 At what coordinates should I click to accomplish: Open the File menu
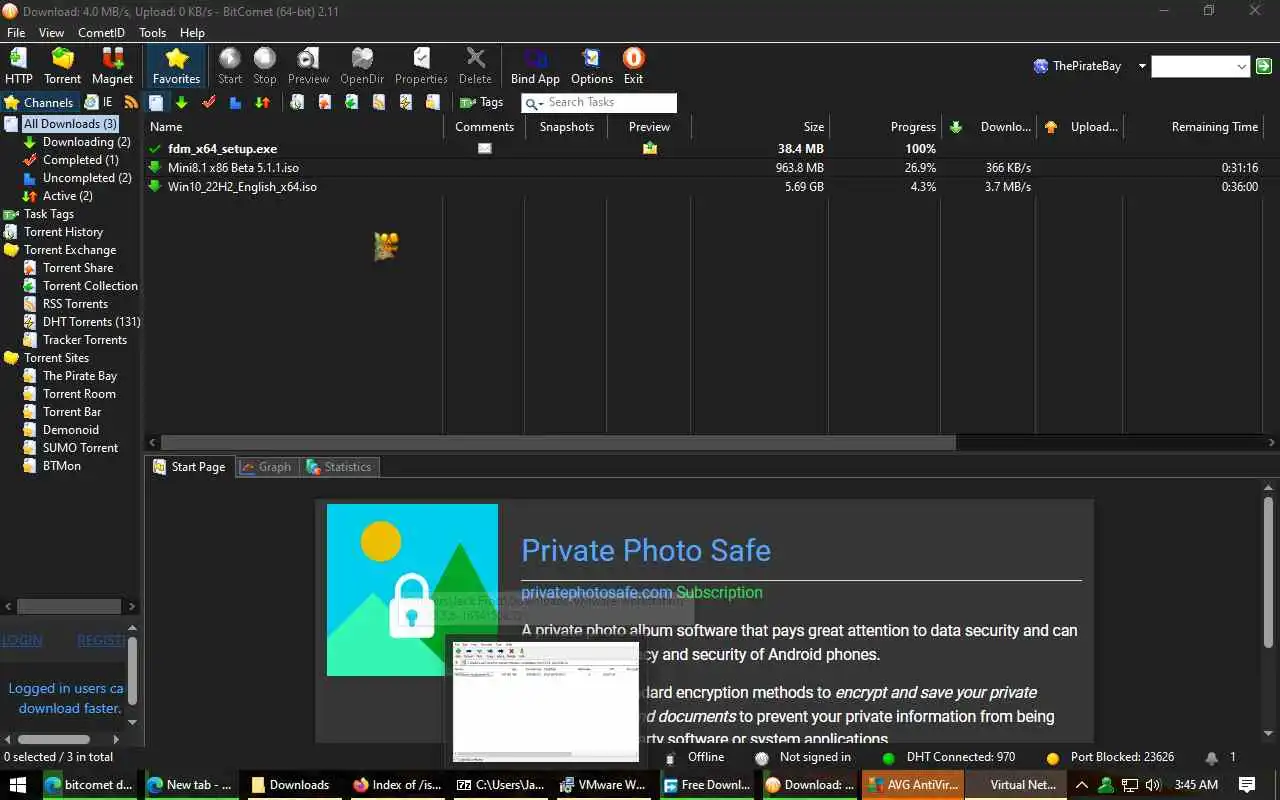coord(16,33)
